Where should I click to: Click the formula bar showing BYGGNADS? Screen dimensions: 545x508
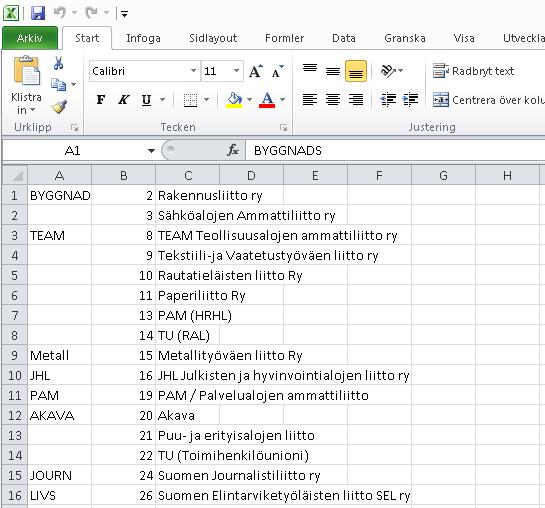pyautogui.click(x=395, y=150)
